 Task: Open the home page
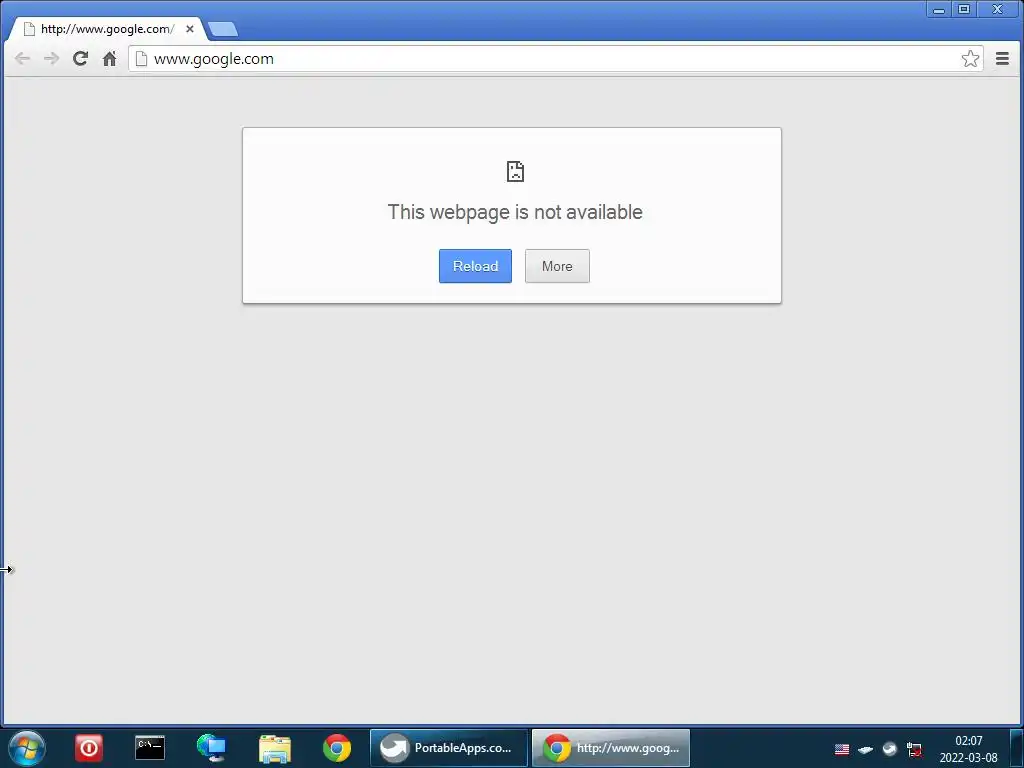tap(110, 59)
